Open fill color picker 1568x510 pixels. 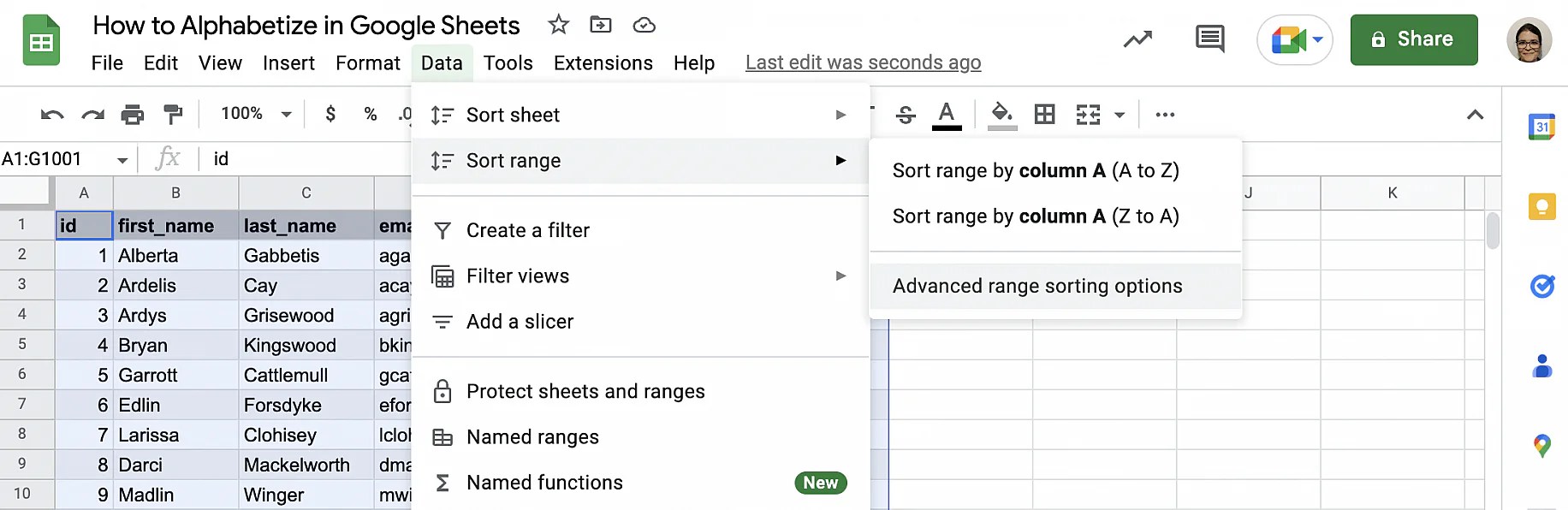[1002, 114]
